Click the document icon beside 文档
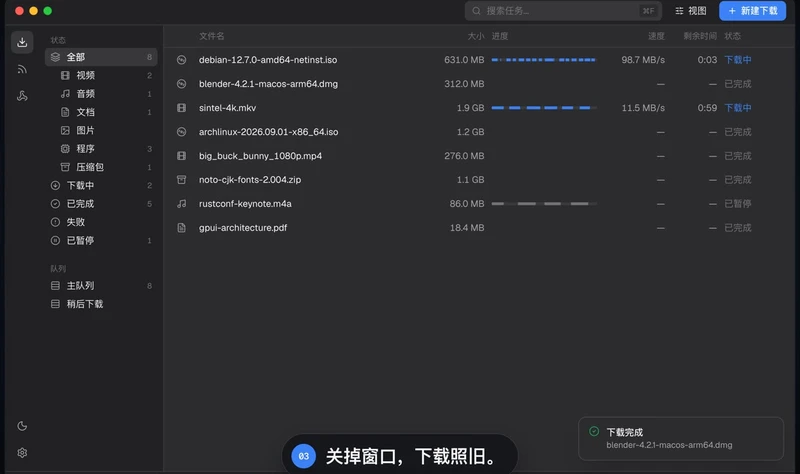Viewport: 800px width, 474px height. tap(65, 112)
